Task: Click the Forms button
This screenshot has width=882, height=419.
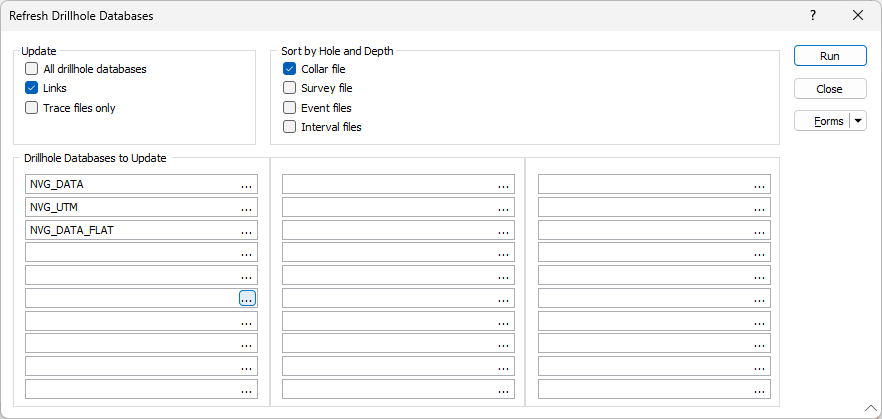Action: (822, 121)
